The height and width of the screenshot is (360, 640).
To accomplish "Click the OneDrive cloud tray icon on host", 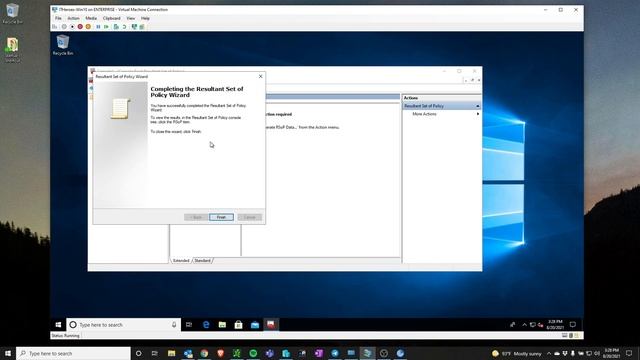I will point(557,353).
